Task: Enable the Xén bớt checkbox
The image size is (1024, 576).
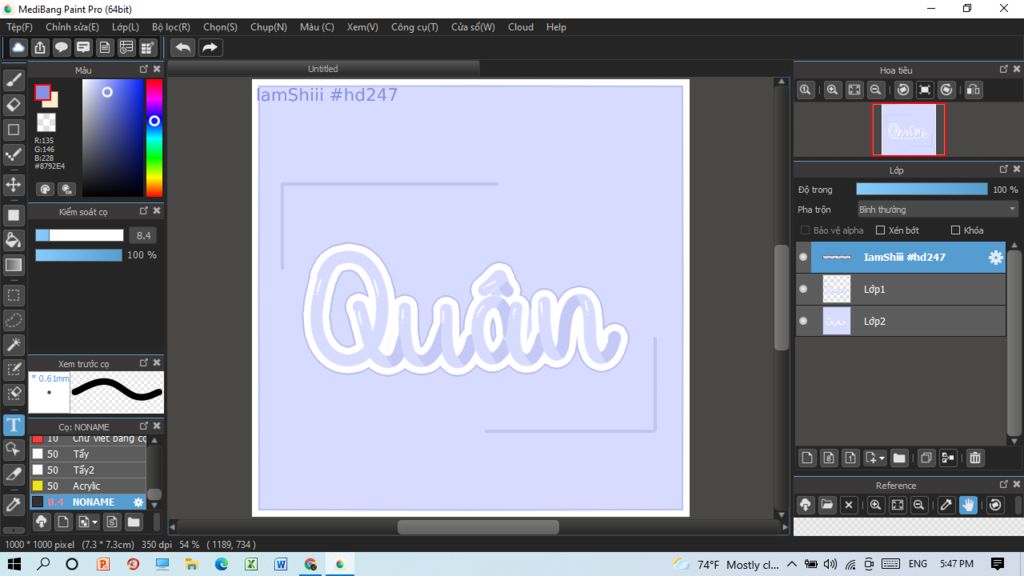Action: tap(880, 230)
